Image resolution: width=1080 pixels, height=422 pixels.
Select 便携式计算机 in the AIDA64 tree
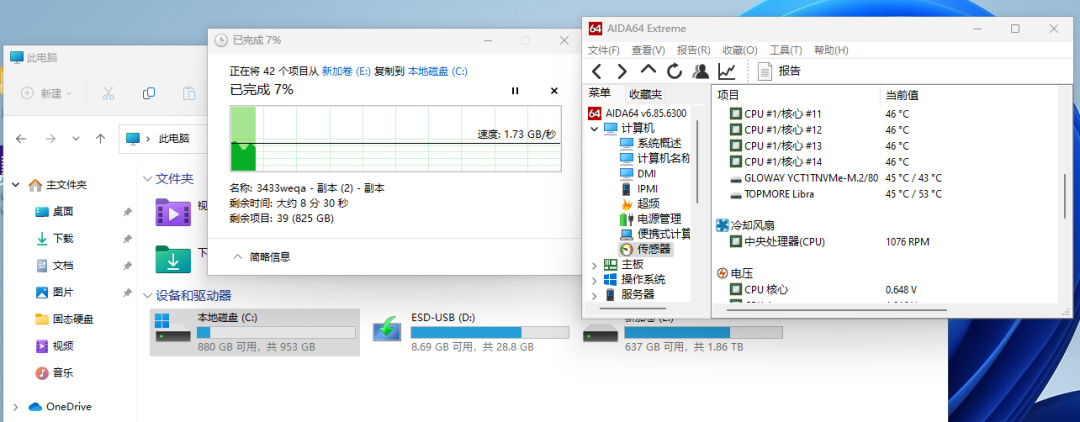point(654,234)
